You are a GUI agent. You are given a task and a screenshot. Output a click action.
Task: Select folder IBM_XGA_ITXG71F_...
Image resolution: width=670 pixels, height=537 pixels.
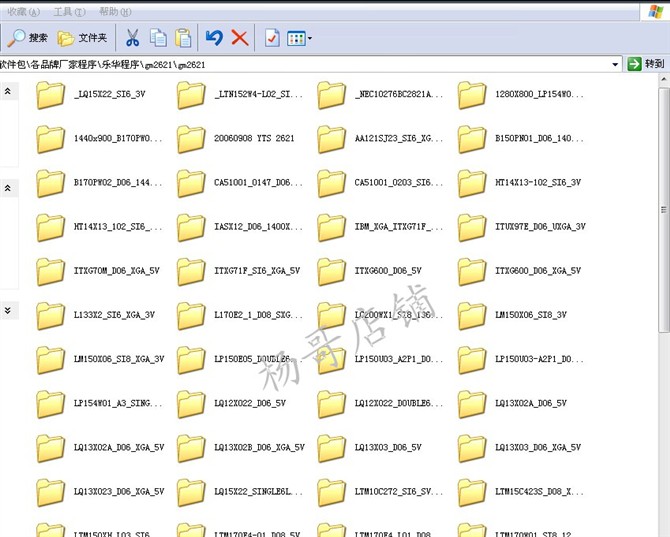click(x=380, y=227)
